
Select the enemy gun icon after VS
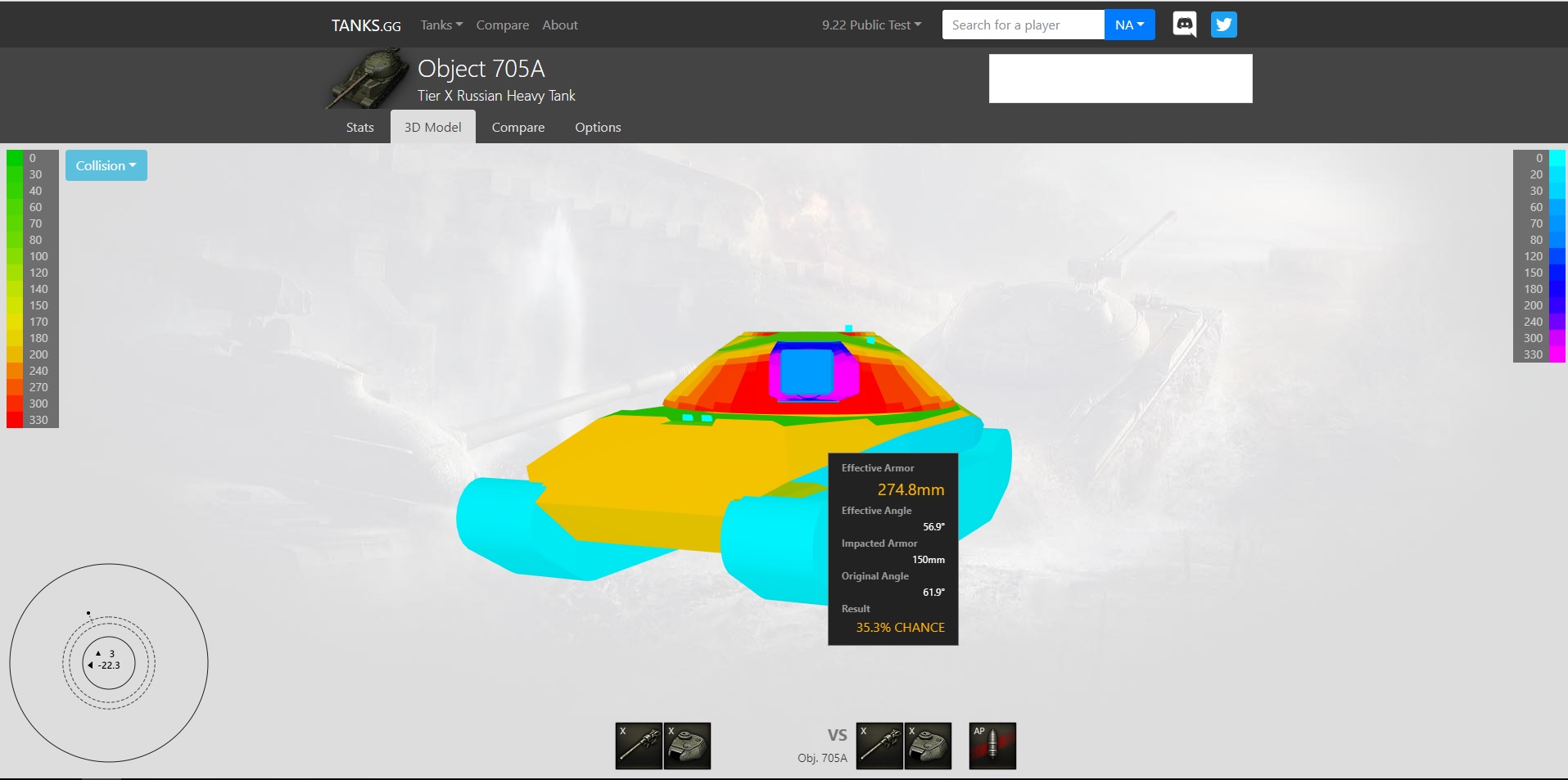(879, 746)
